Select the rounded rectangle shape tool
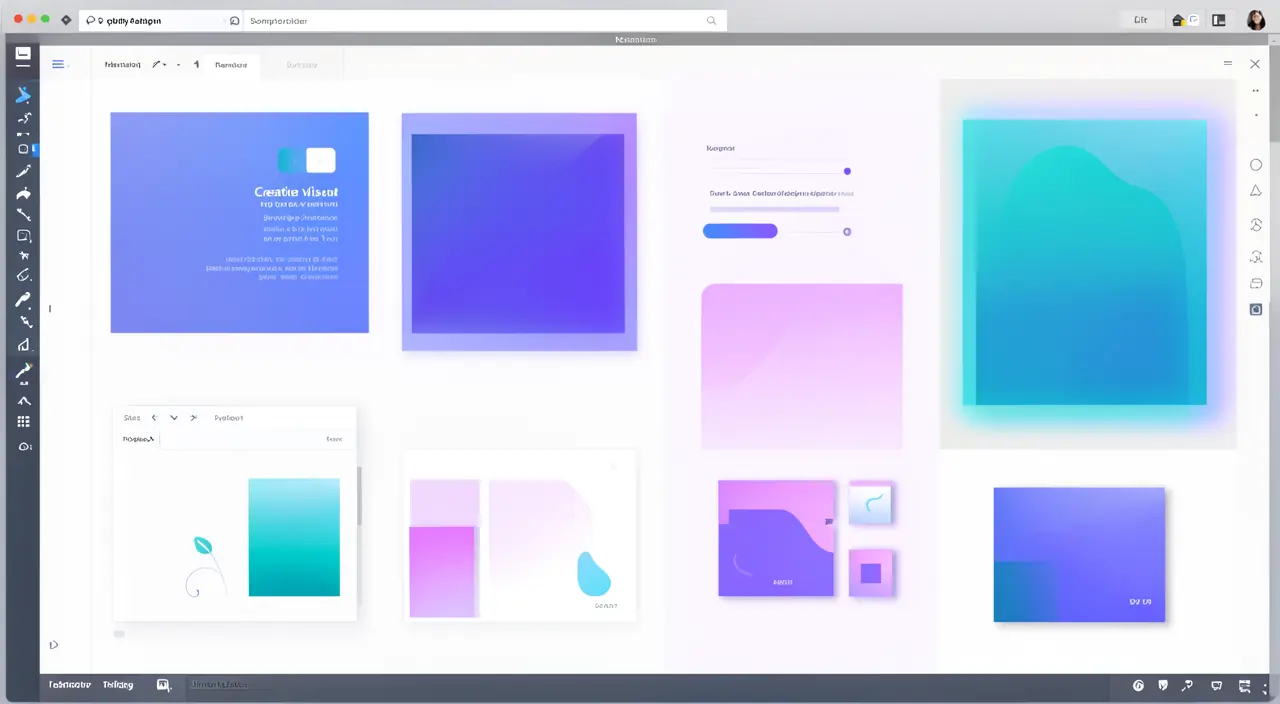This screenshot has height=704, width=1280. click(23, 149)
